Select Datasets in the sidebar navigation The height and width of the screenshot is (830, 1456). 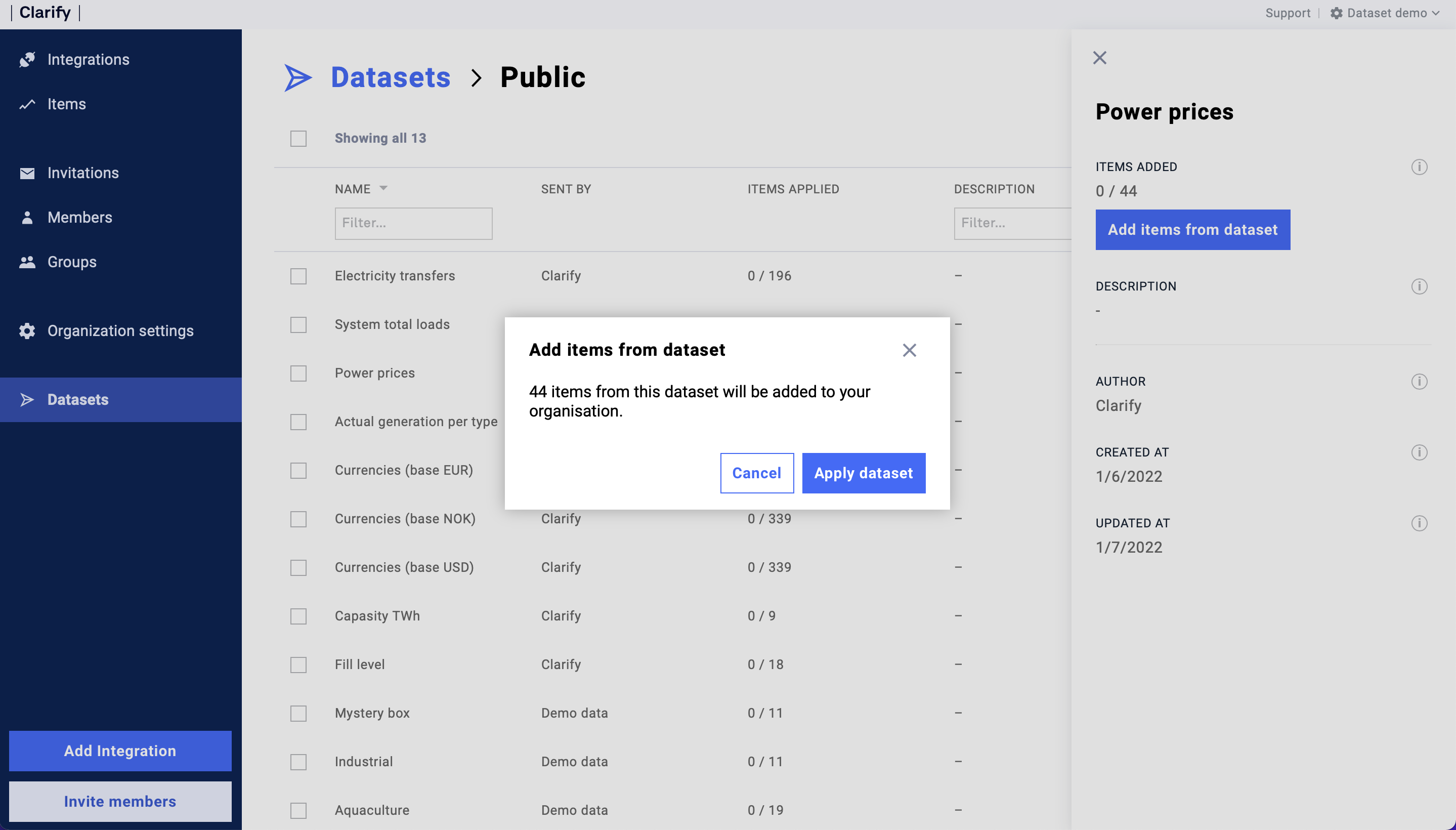(x=77, y=400)
